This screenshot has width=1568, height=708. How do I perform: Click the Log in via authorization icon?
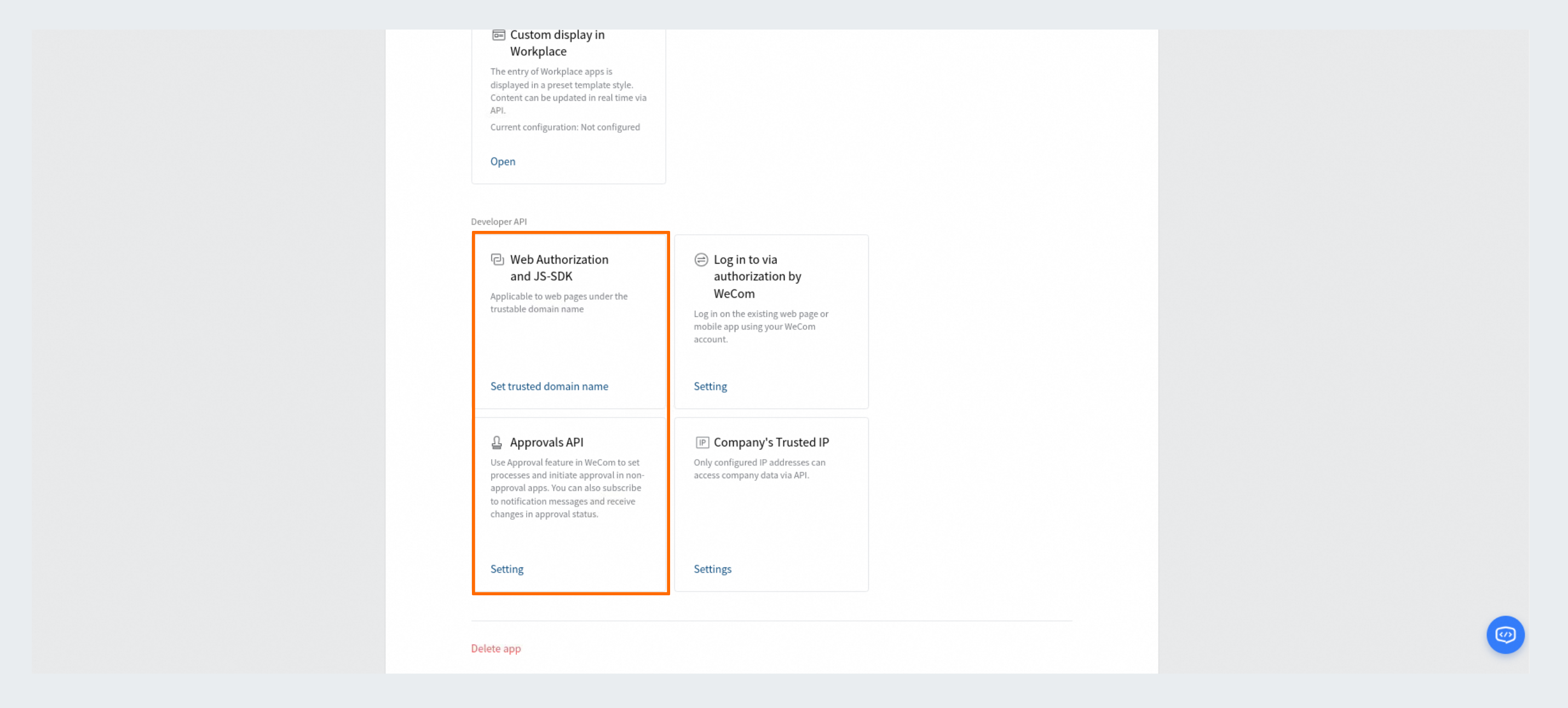pyautogui.click(x=701, y=260)
